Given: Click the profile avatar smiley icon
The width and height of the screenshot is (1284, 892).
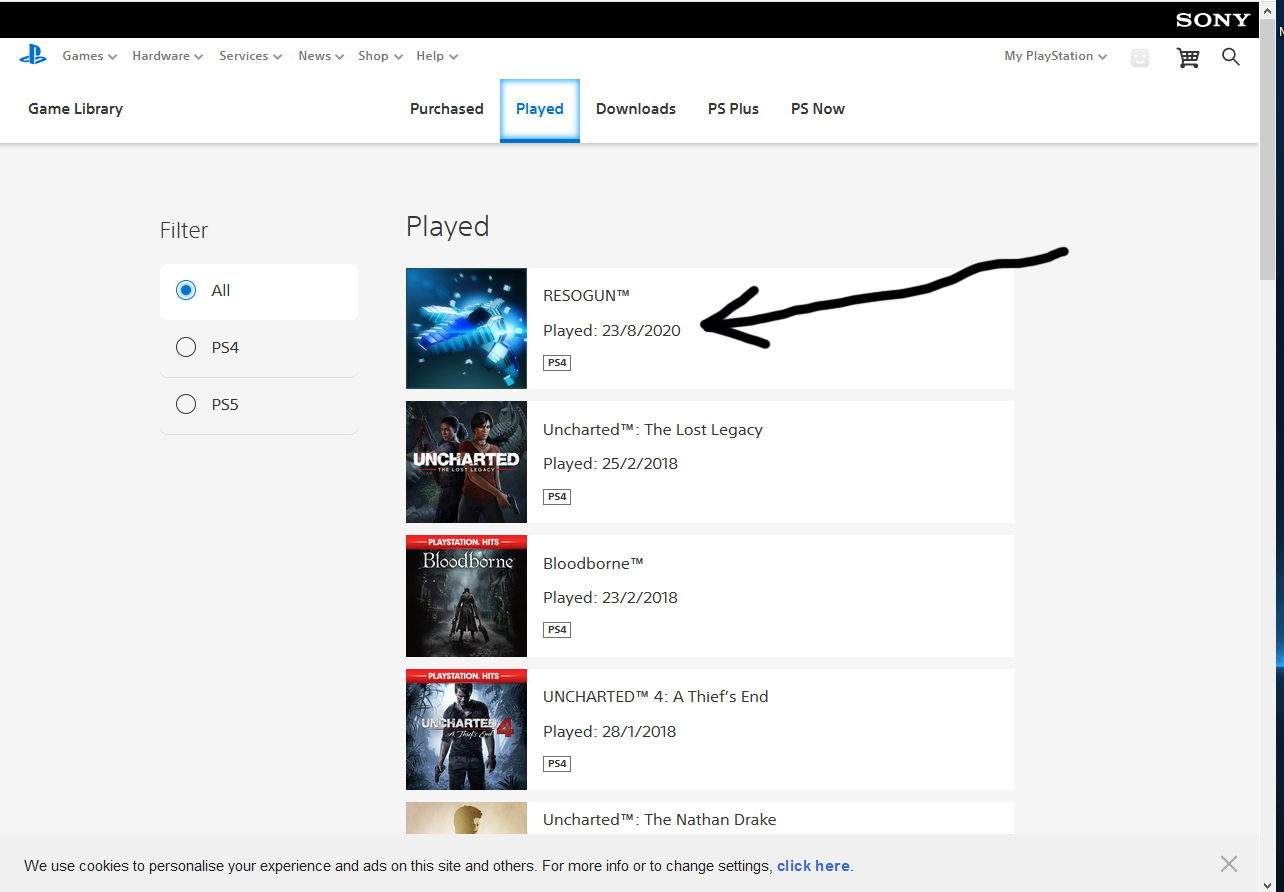Looking at the screenshot, I should [x=1140, y=58].
